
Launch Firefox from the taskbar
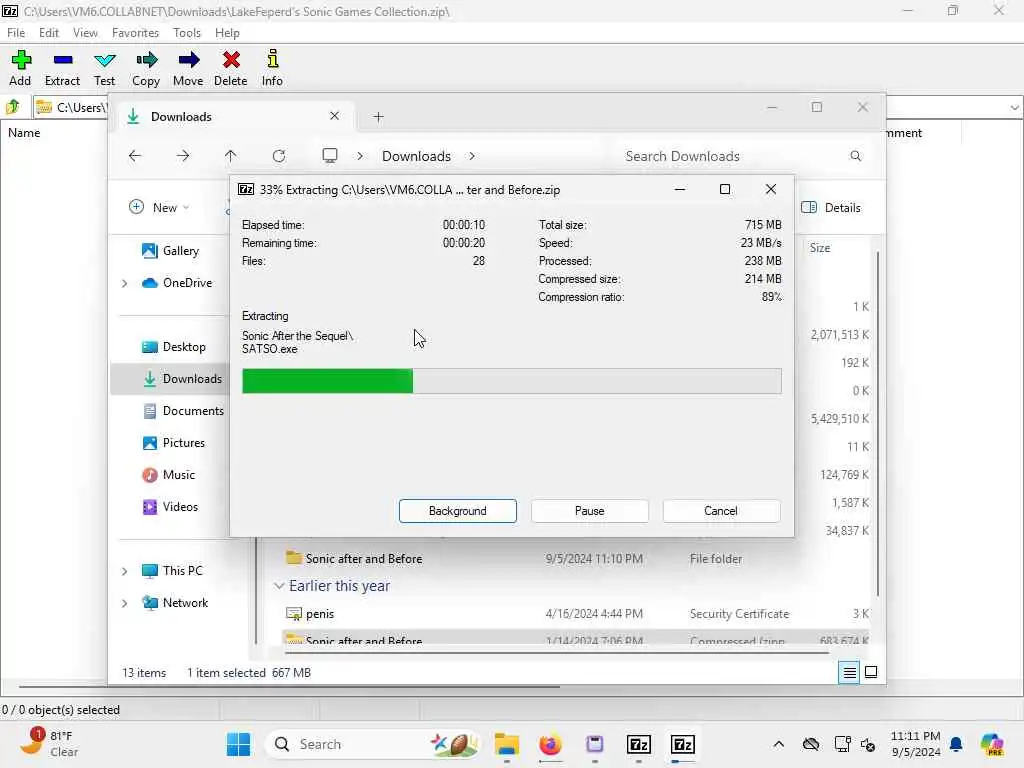coord(551,744)
